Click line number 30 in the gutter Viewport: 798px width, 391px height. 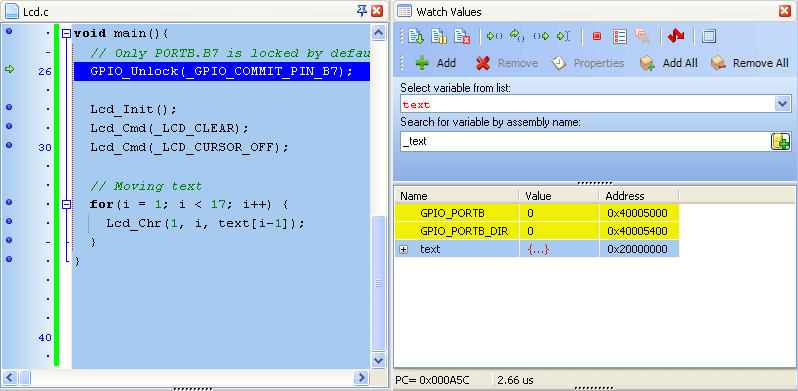pos(45,148)
